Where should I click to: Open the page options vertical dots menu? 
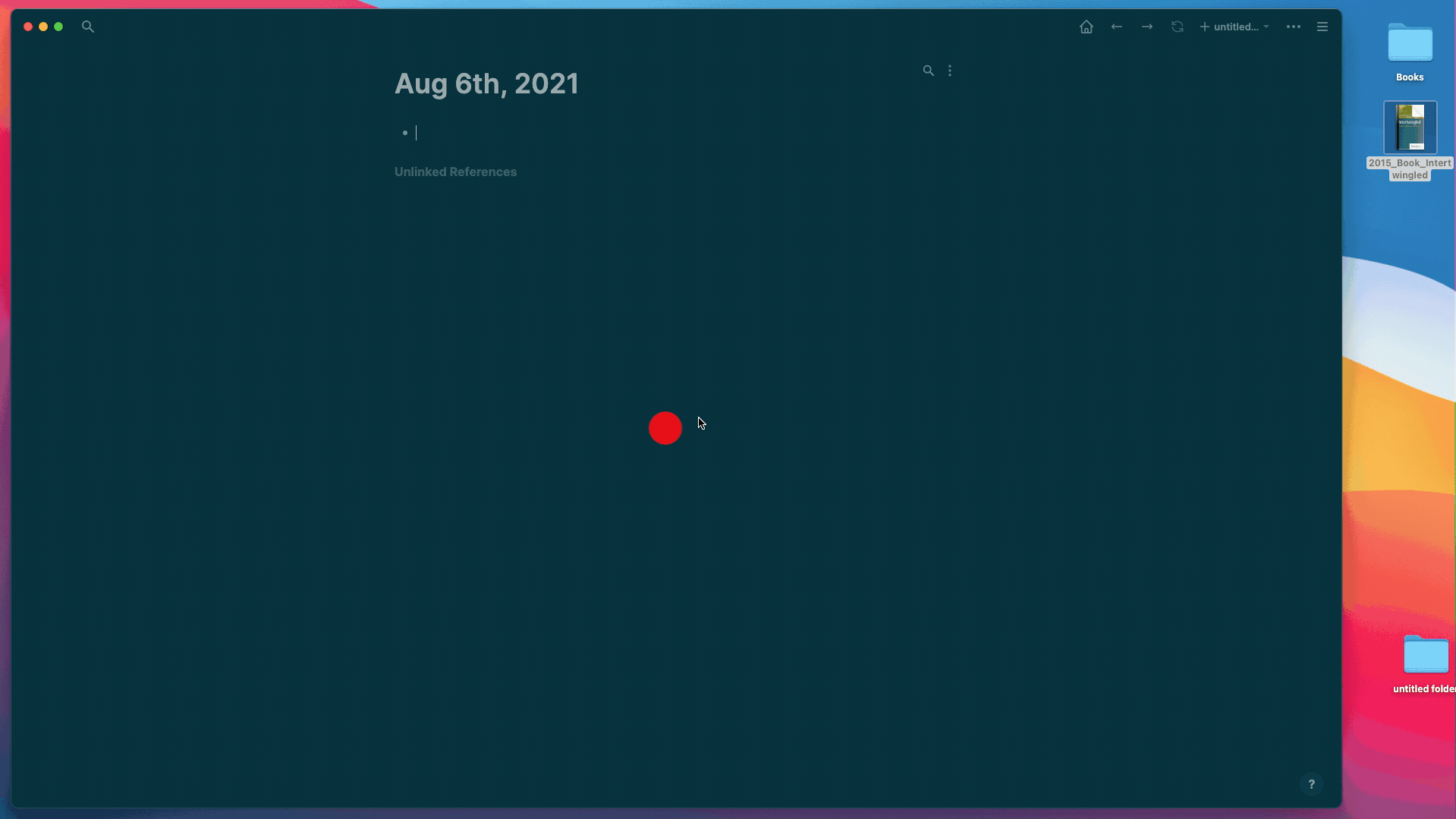(950, 71)
